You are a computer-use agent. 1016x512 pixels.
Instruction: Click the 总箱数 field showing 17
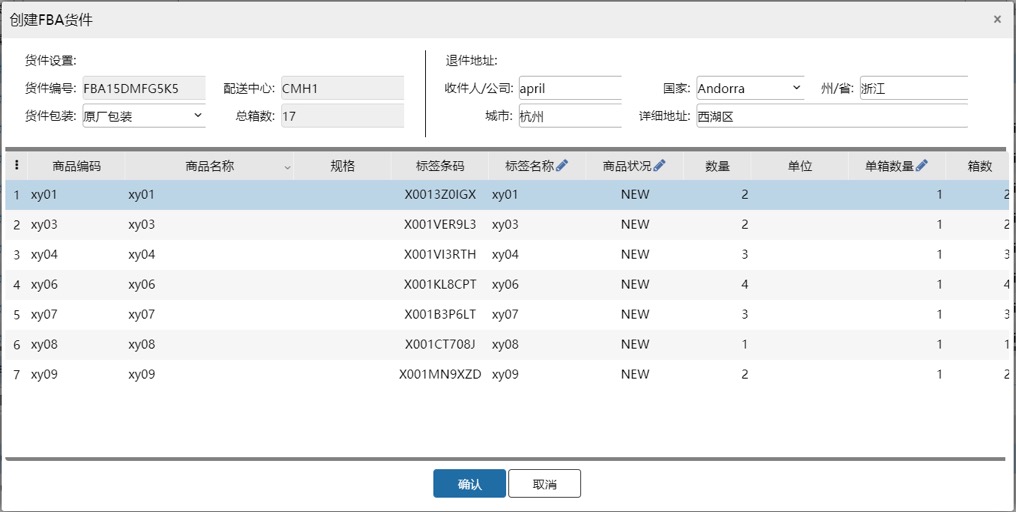click(342, 116)
